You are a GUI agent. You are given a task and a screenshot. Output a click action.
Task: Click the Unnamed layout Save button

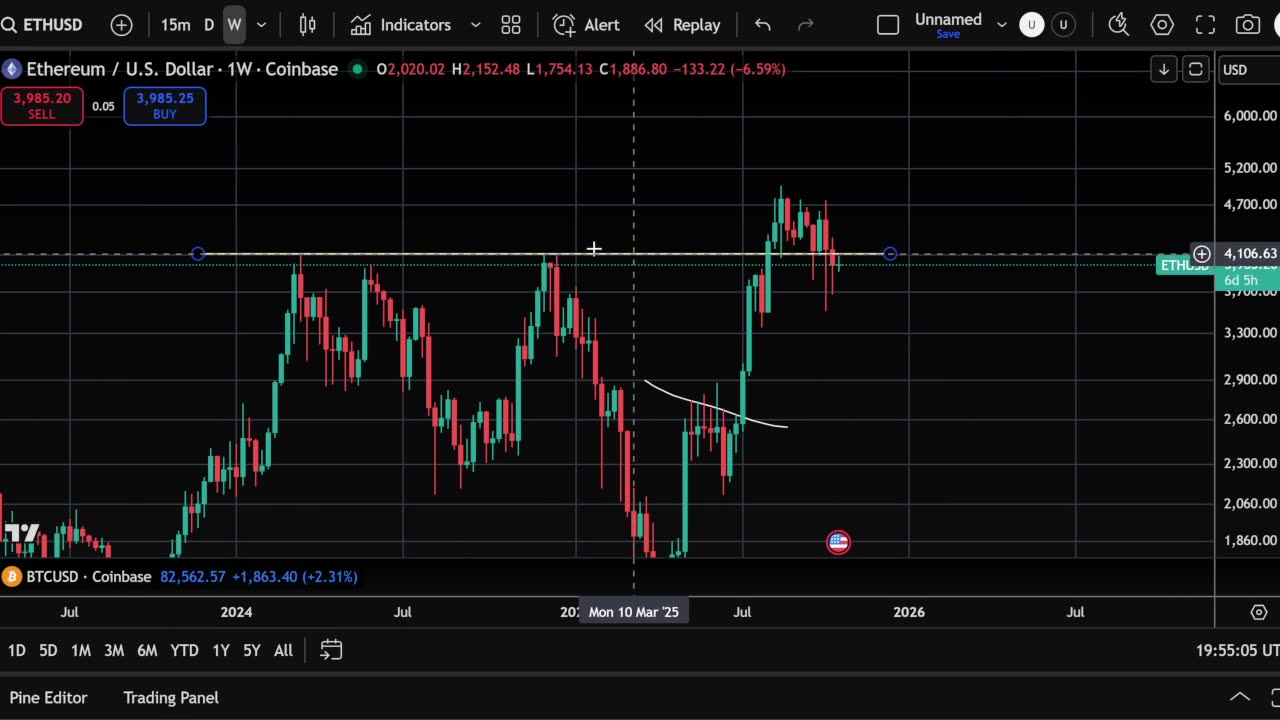coord(948,34)
